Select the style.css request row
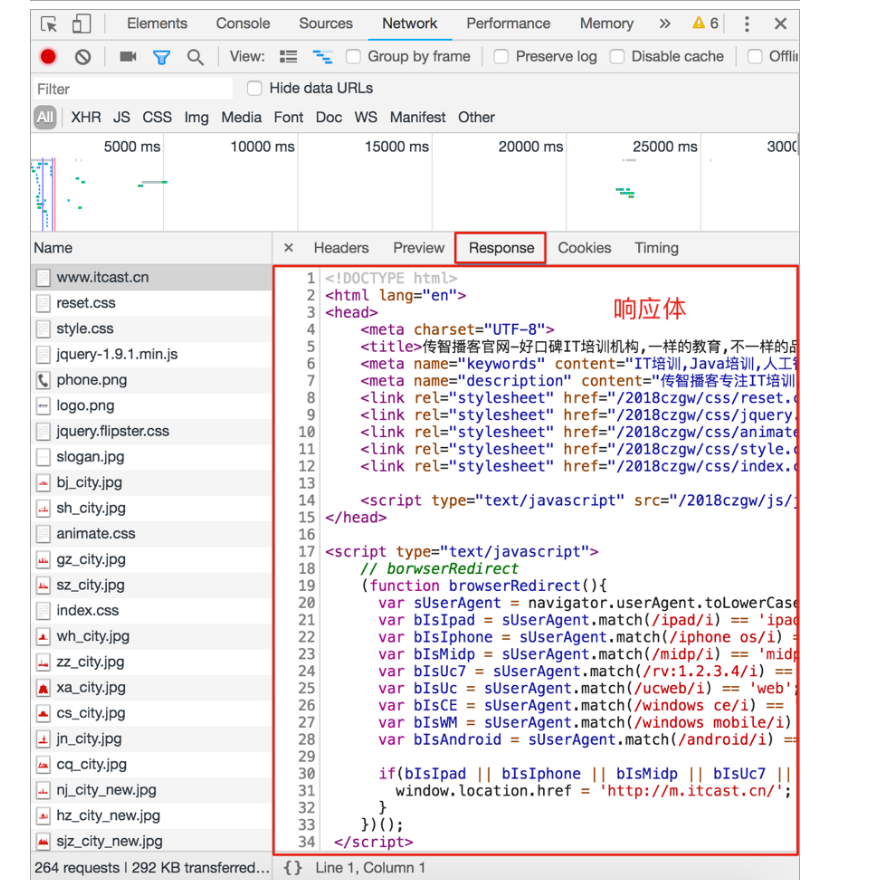This screenshot has width=871, height=880. 152,329
